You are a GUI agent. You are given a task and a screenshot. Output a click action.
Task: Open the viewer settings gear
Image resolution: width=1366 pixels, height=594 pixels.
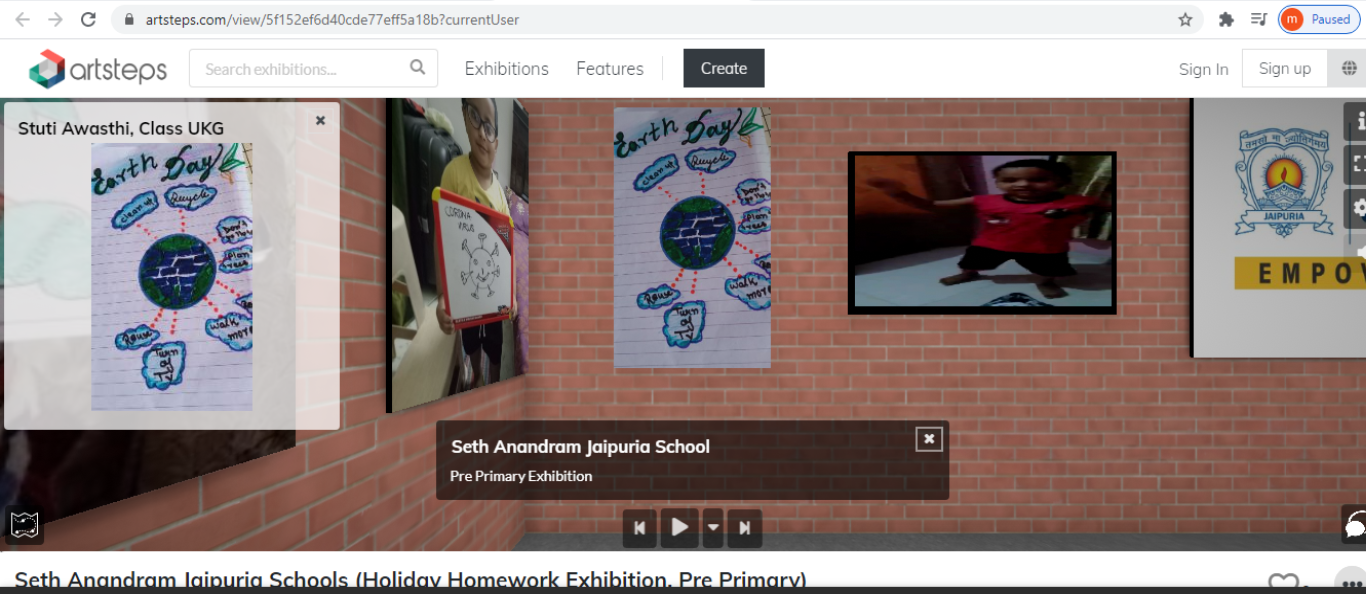[x=1356, y=208]
